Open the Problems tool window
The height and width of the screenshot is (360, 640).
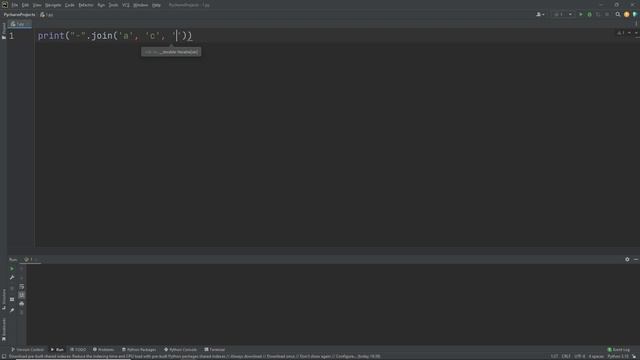coord(104,350)
